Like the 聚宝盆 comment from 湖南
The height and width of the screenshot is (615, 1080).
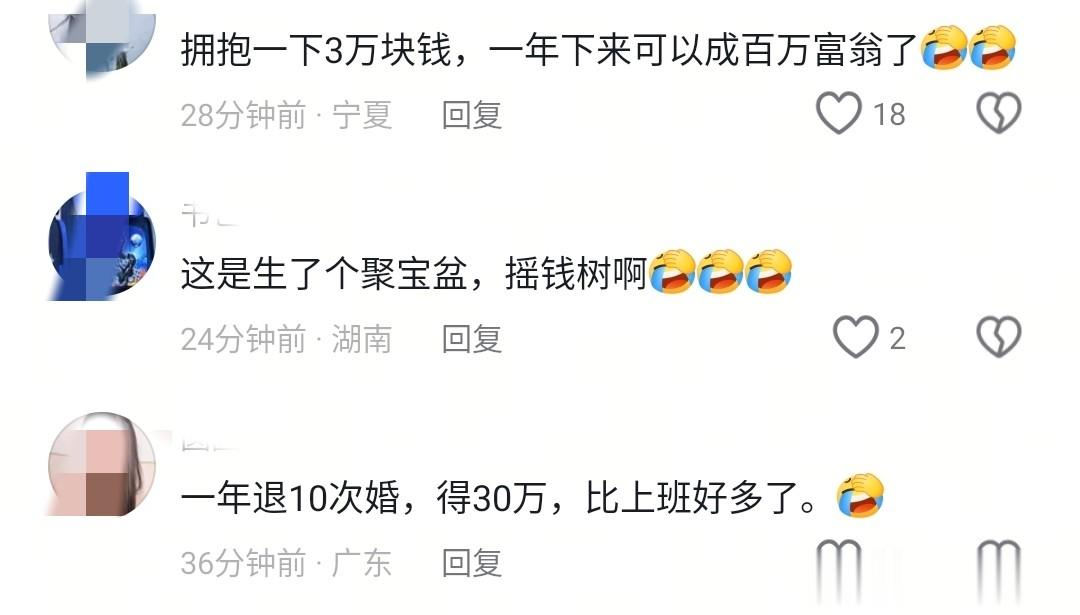coord(855,337)
